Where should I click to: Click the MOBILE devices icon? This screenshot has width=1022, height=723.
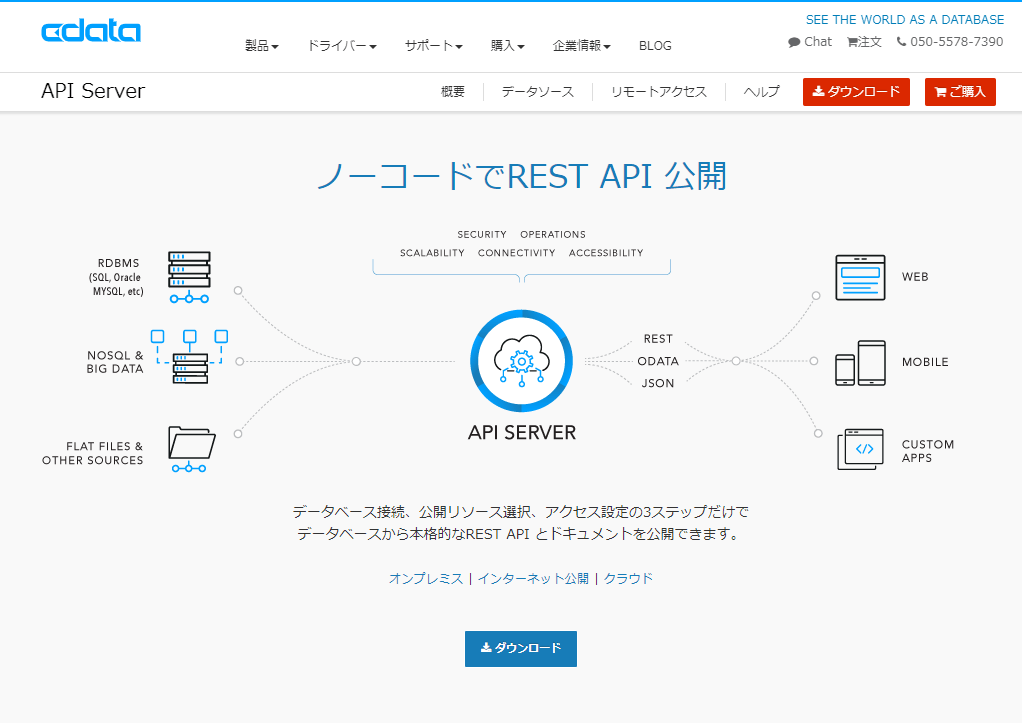coord(860,362)
